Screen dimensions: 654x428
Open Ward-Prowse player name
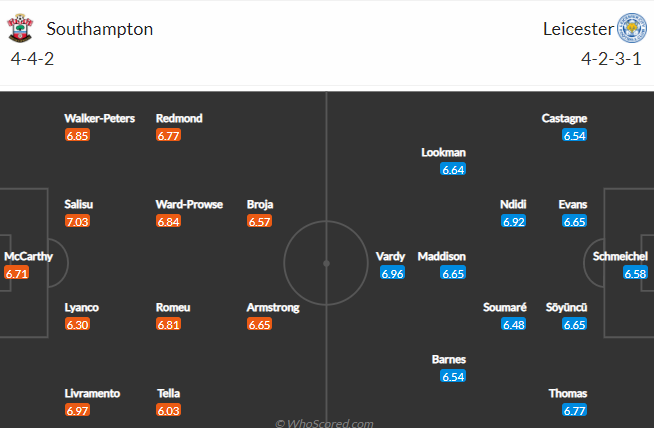point(189,204)
